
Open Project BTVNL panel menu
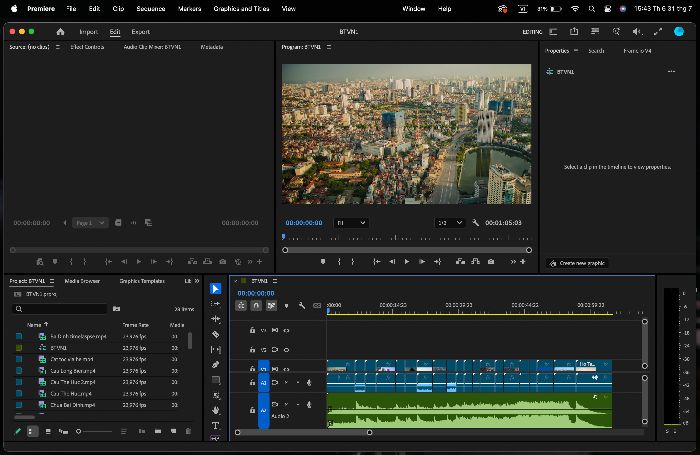52,281
